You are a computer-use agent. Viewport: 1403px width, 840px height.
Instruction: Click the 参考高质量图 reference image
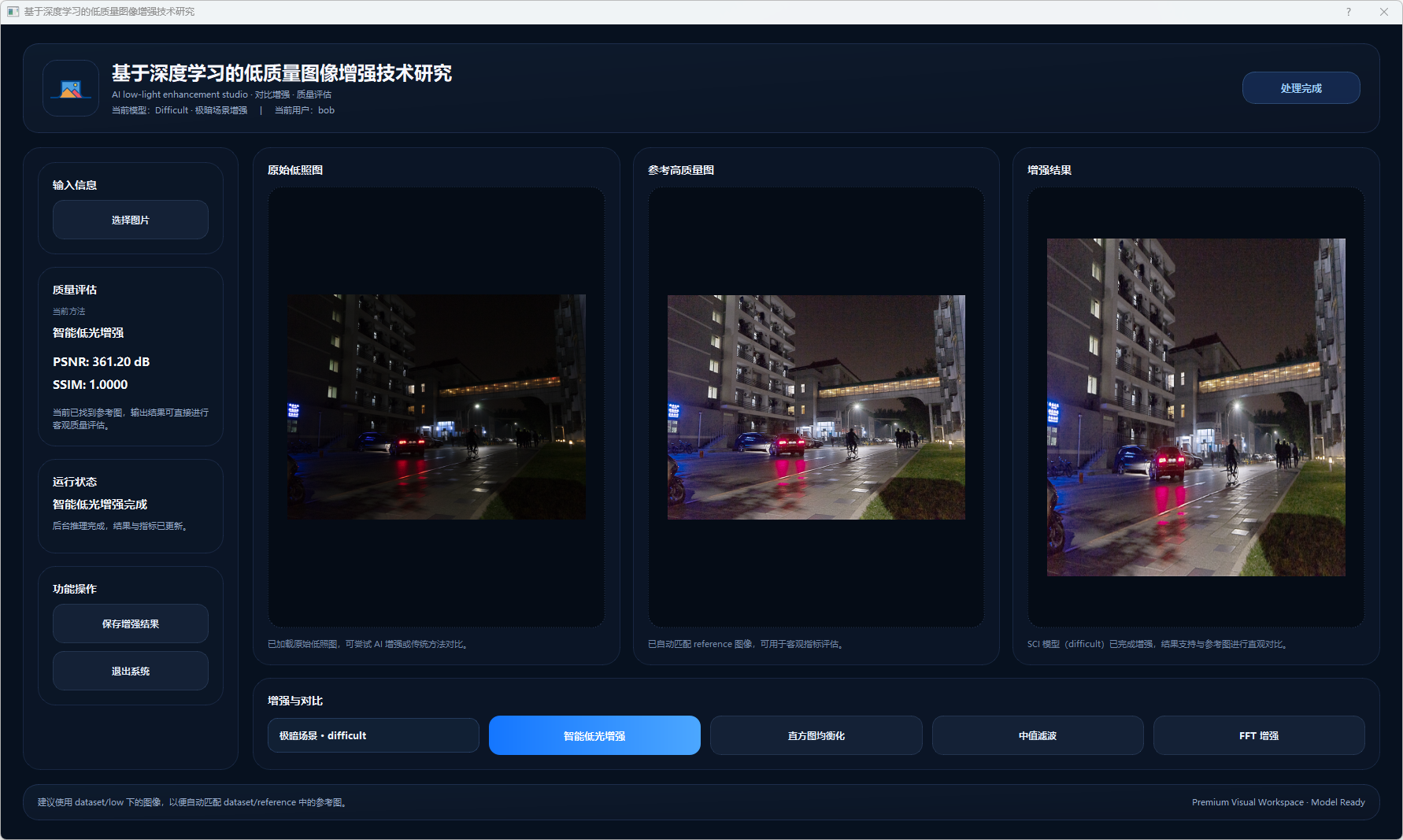pos(816,407)
